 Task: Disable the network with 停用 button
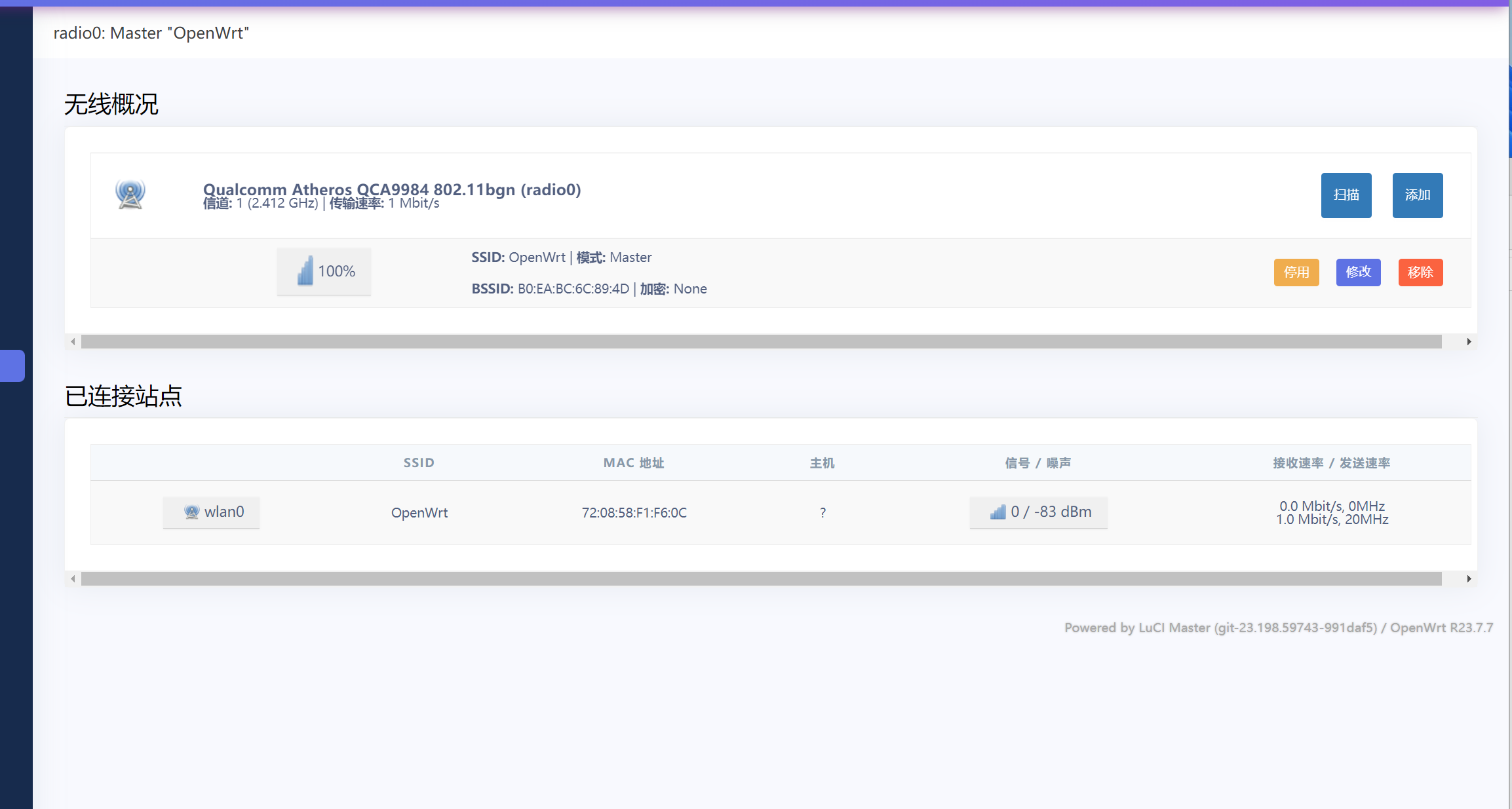1296,273
